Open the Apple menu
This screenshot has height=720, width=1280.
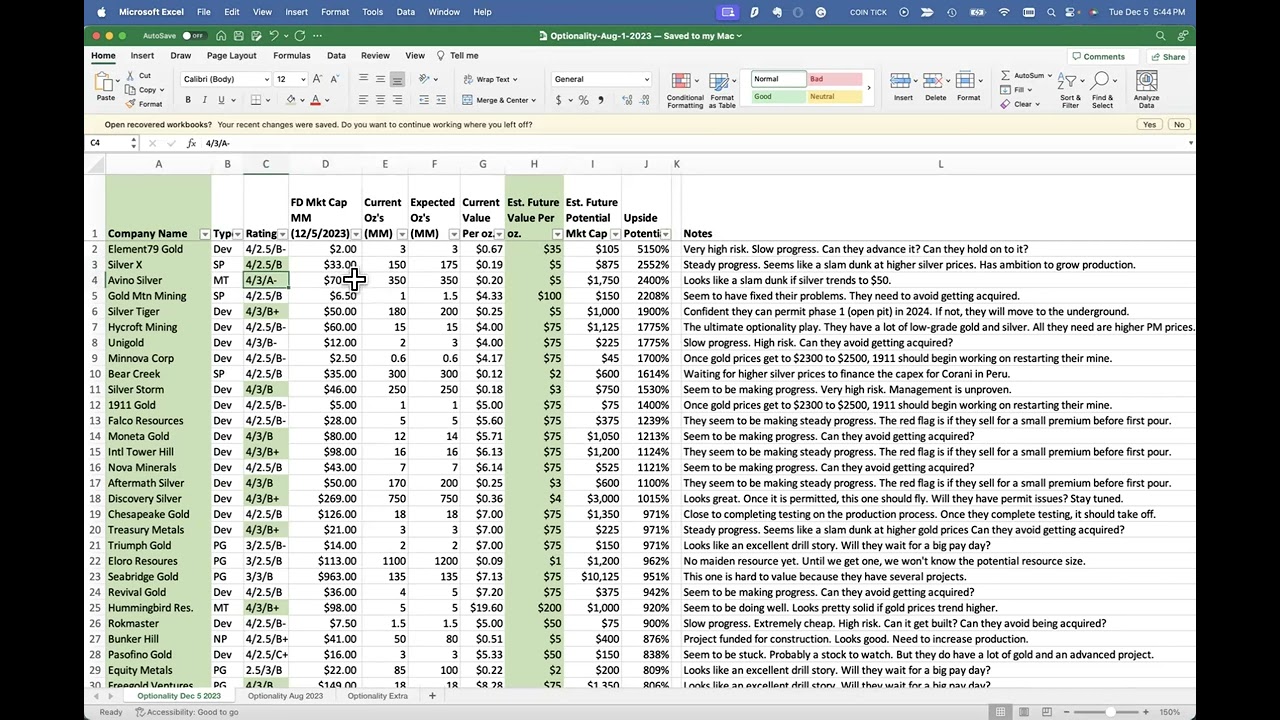pyautogui.click(x=101, y=12)
